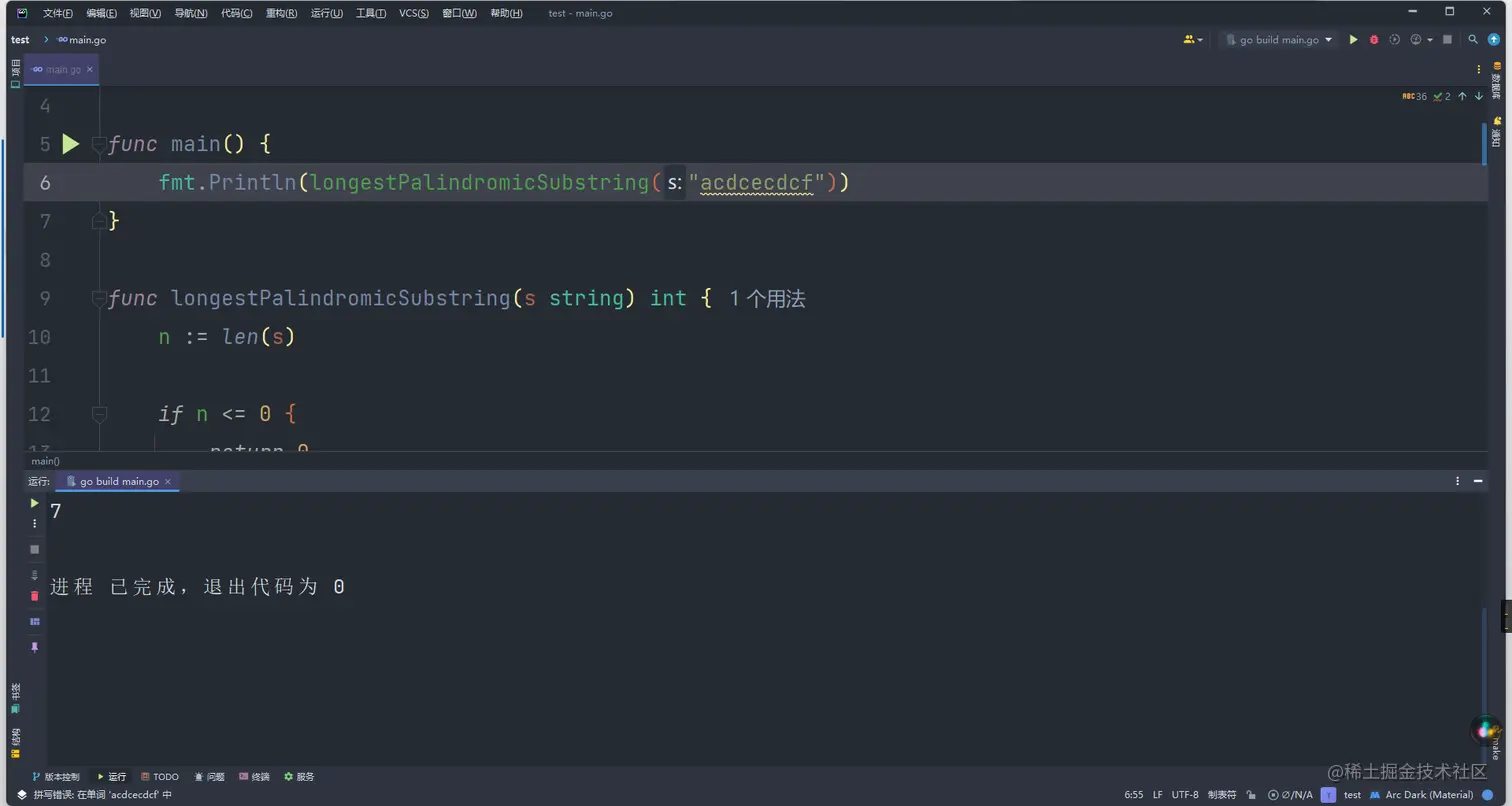Jump to the previous highlighted problem arrow
The width and height of the screenshot is (1512, 806).
coord(1462,96)
